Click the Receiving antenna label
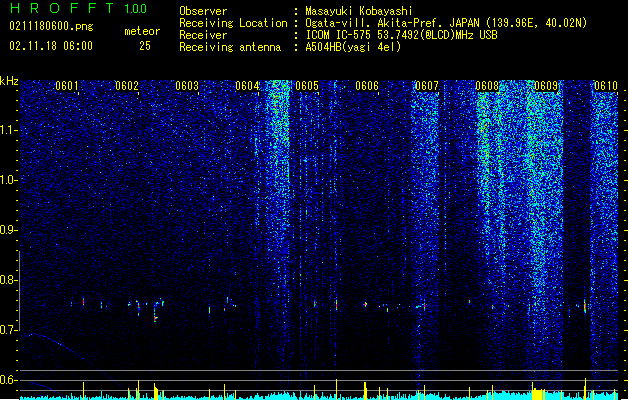This screenshot has width=629, height=400. tap(230, 47)
